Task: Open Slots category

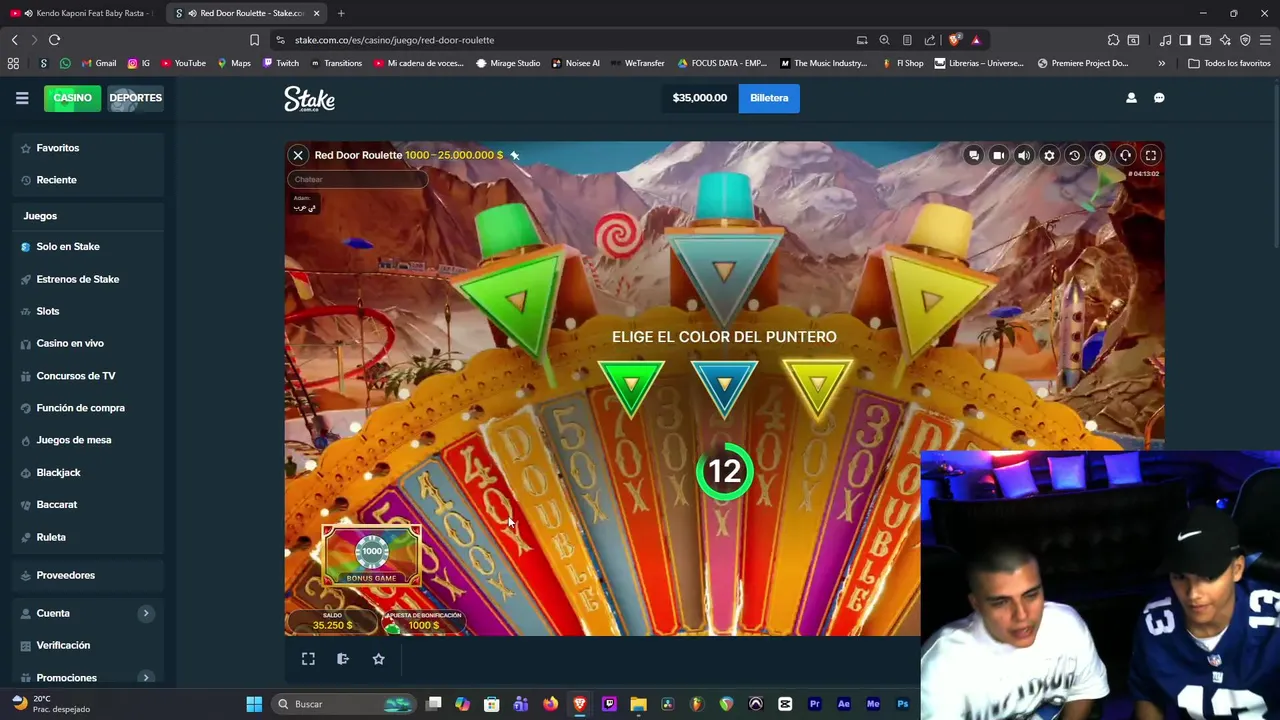Action: (88, 311)
